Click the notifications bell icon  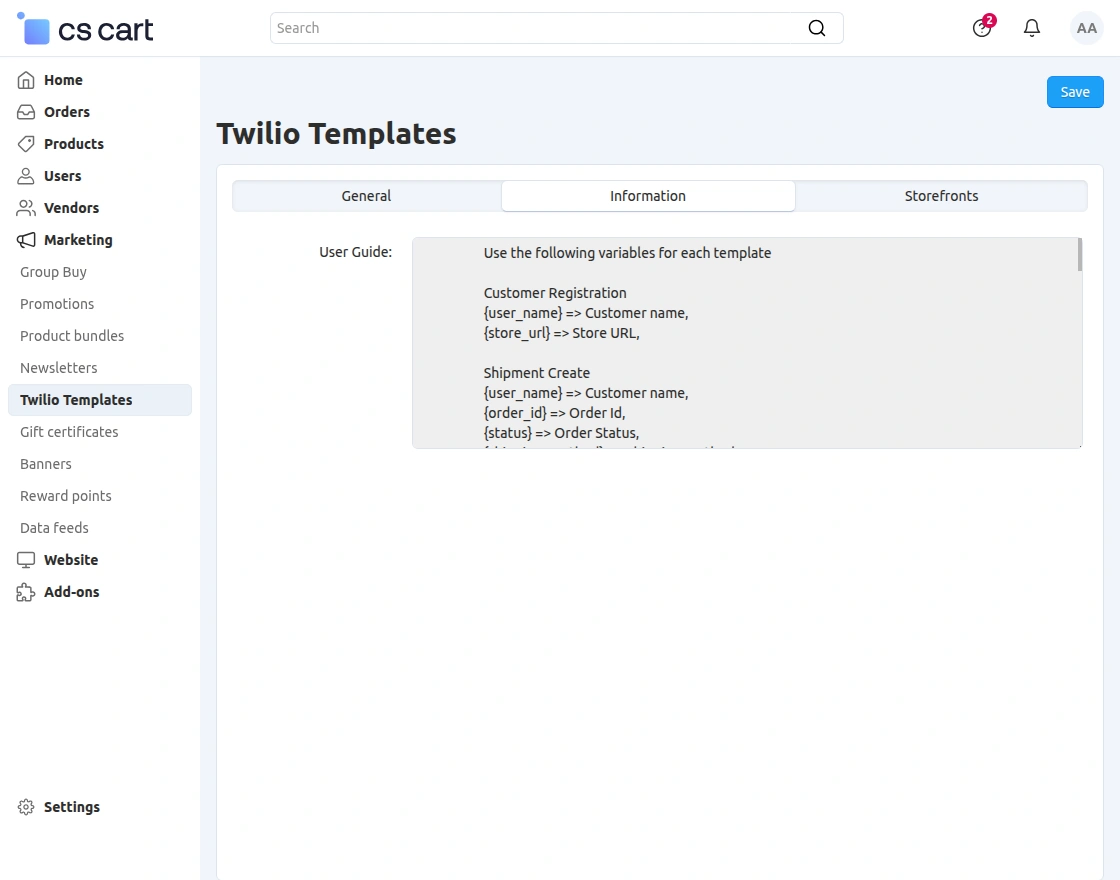point(1031,28)
